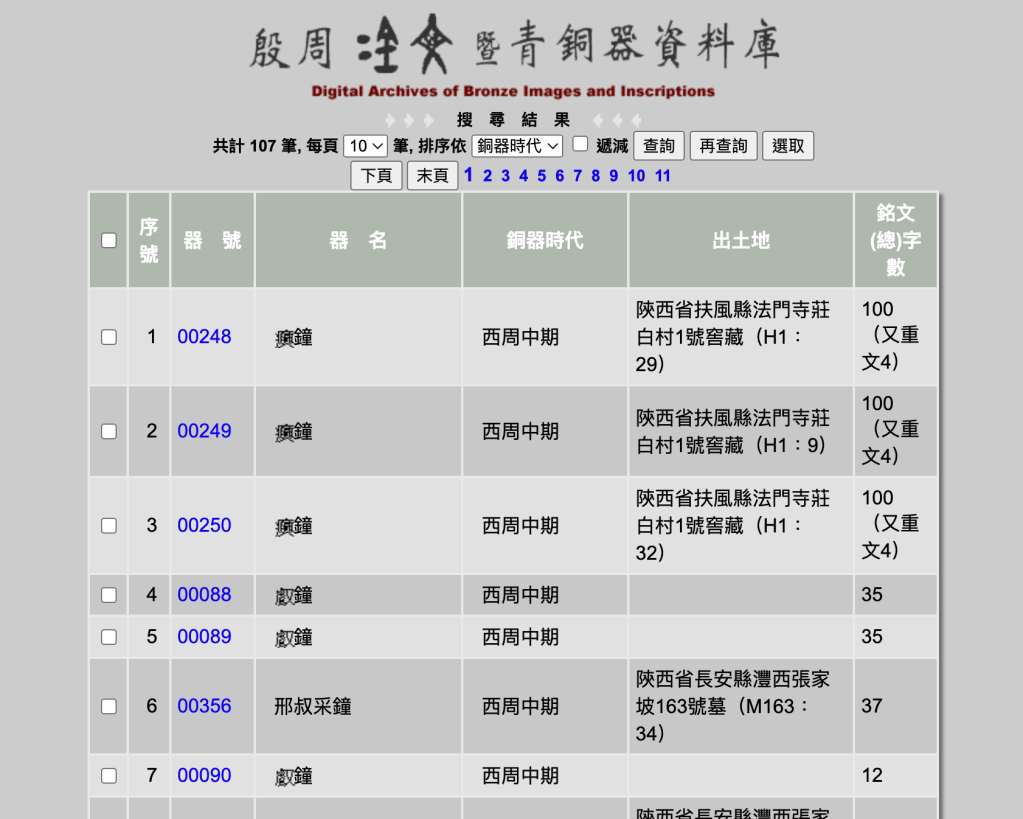Open page 5 in pagination

point(541,176)
